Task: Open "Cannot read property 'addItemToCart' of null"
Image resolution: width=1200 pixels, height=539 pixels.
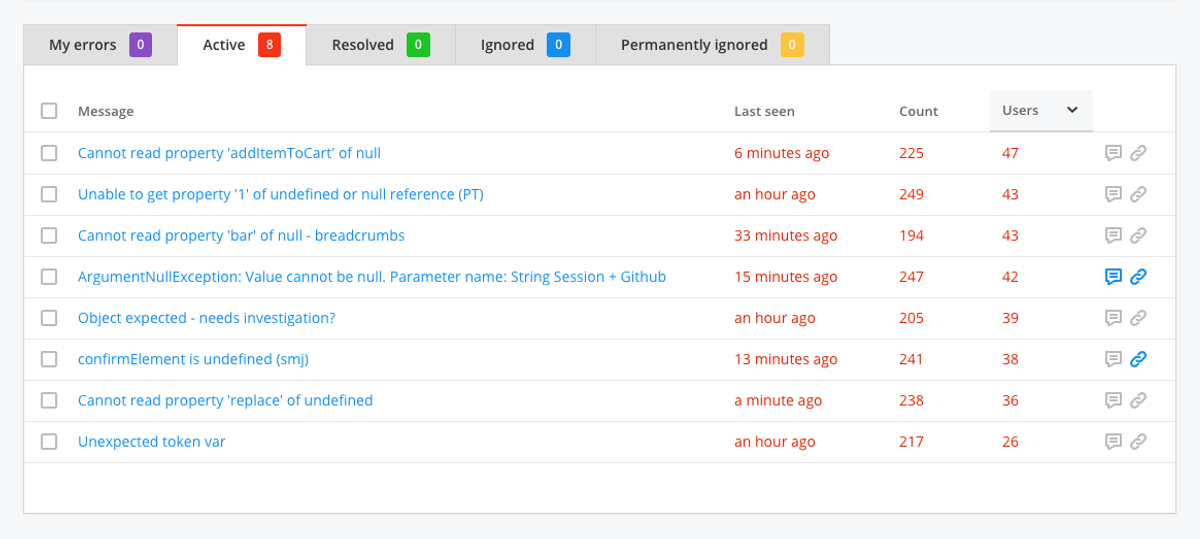Action: pyautogui.click(x=229, y=153)
